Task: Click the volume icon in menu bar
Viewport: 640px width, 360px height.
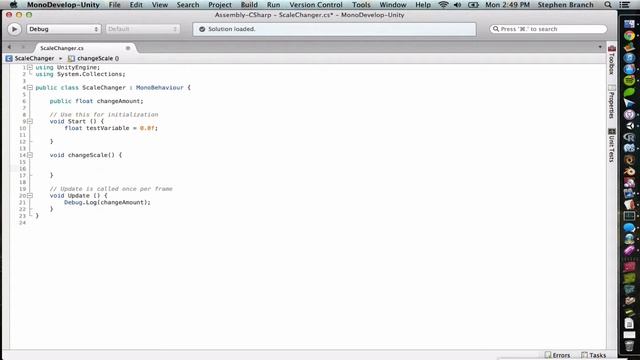Action: (x=458, y=5)
